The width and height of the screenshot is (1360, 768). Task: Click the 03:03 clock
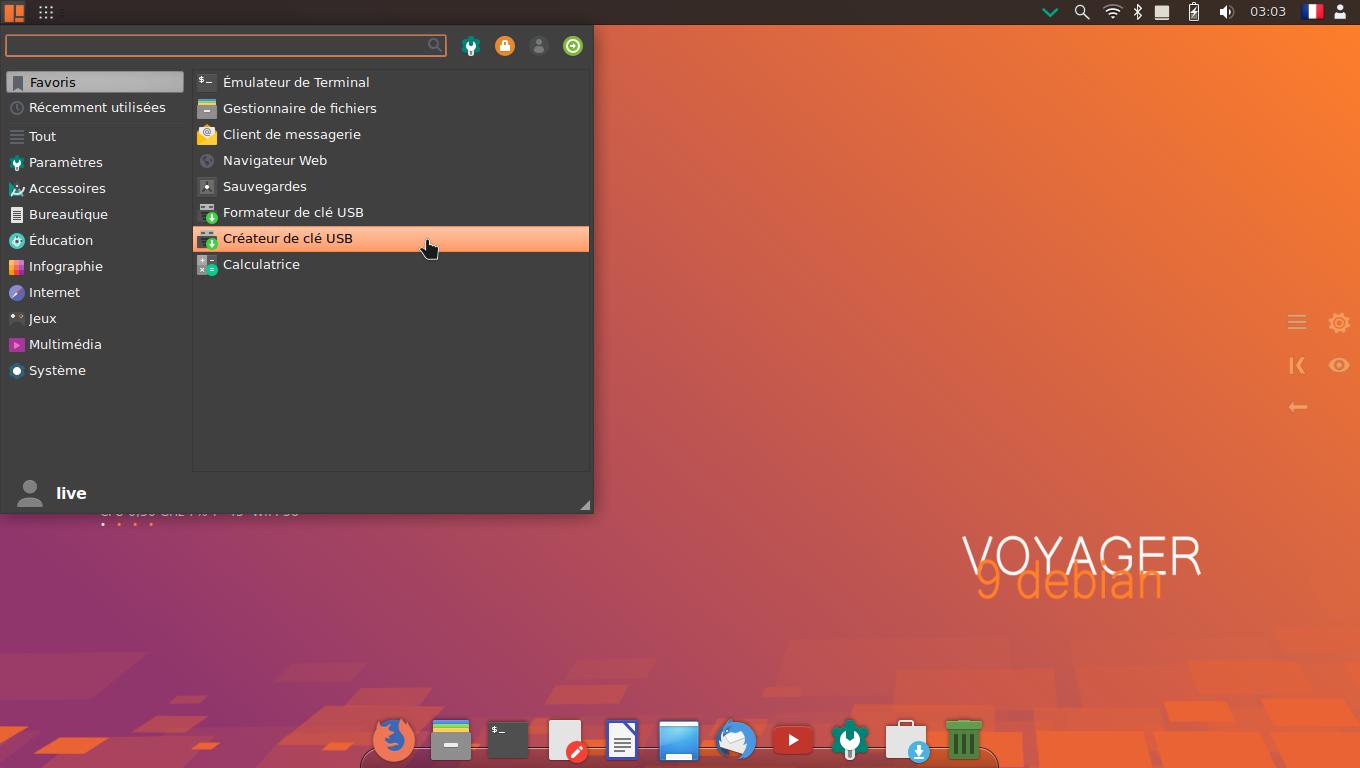click(x=1268, y=12)
